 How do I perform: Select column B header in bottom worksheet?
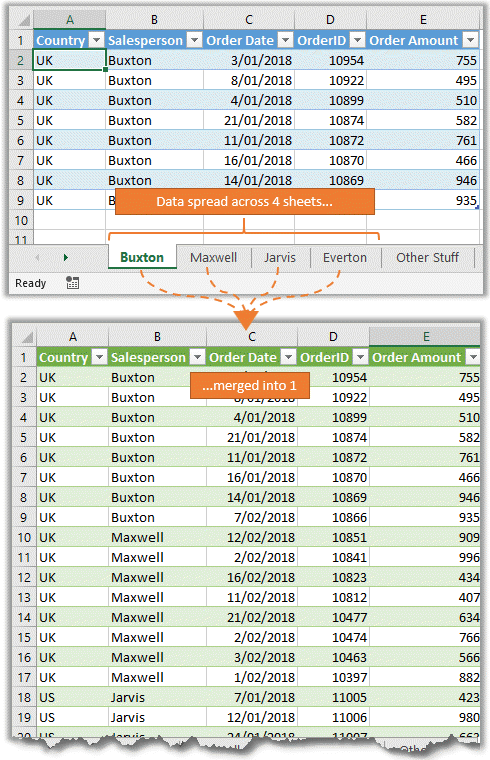[157, 336]
